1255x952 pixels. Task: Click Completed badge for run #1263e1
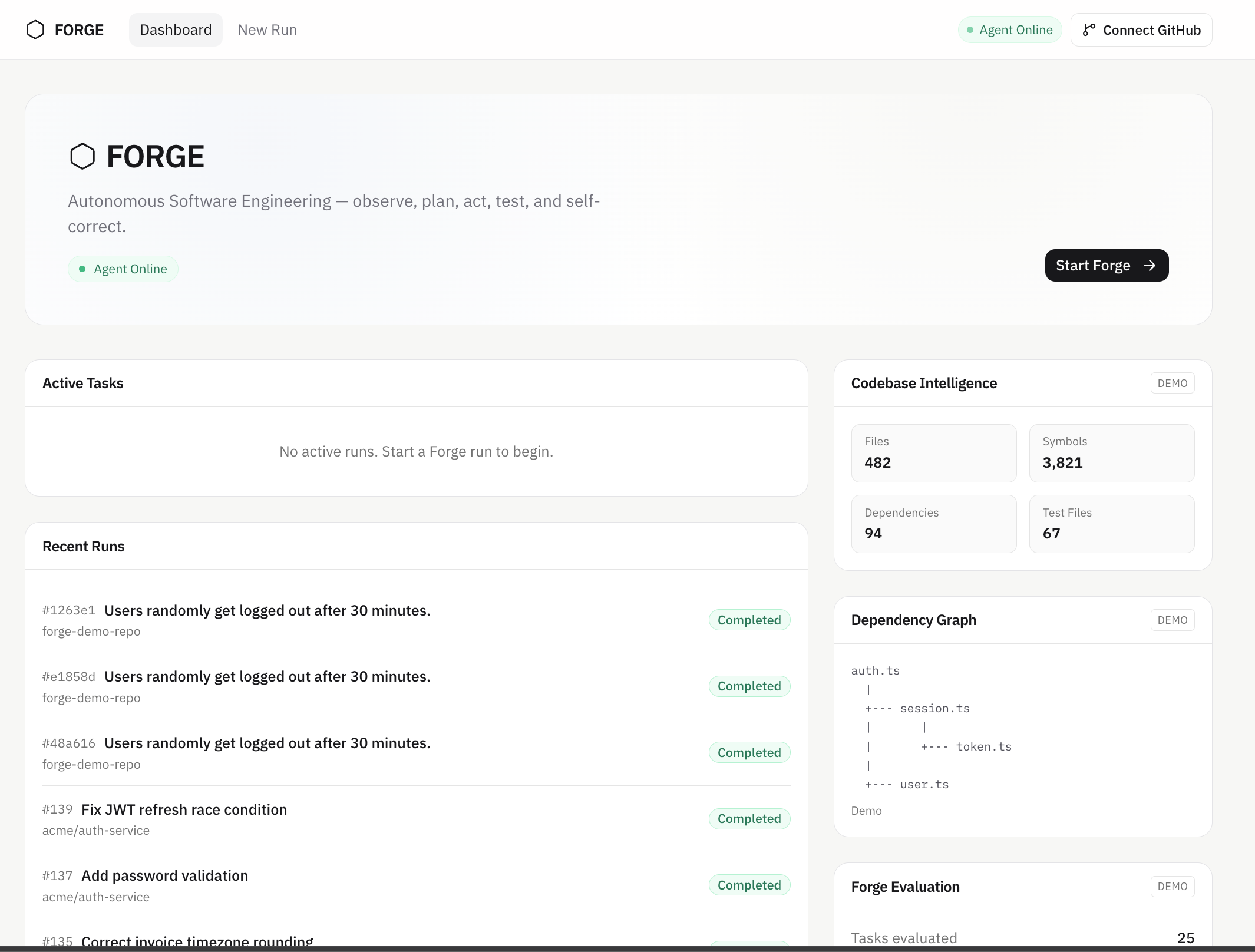coord(749,620)
